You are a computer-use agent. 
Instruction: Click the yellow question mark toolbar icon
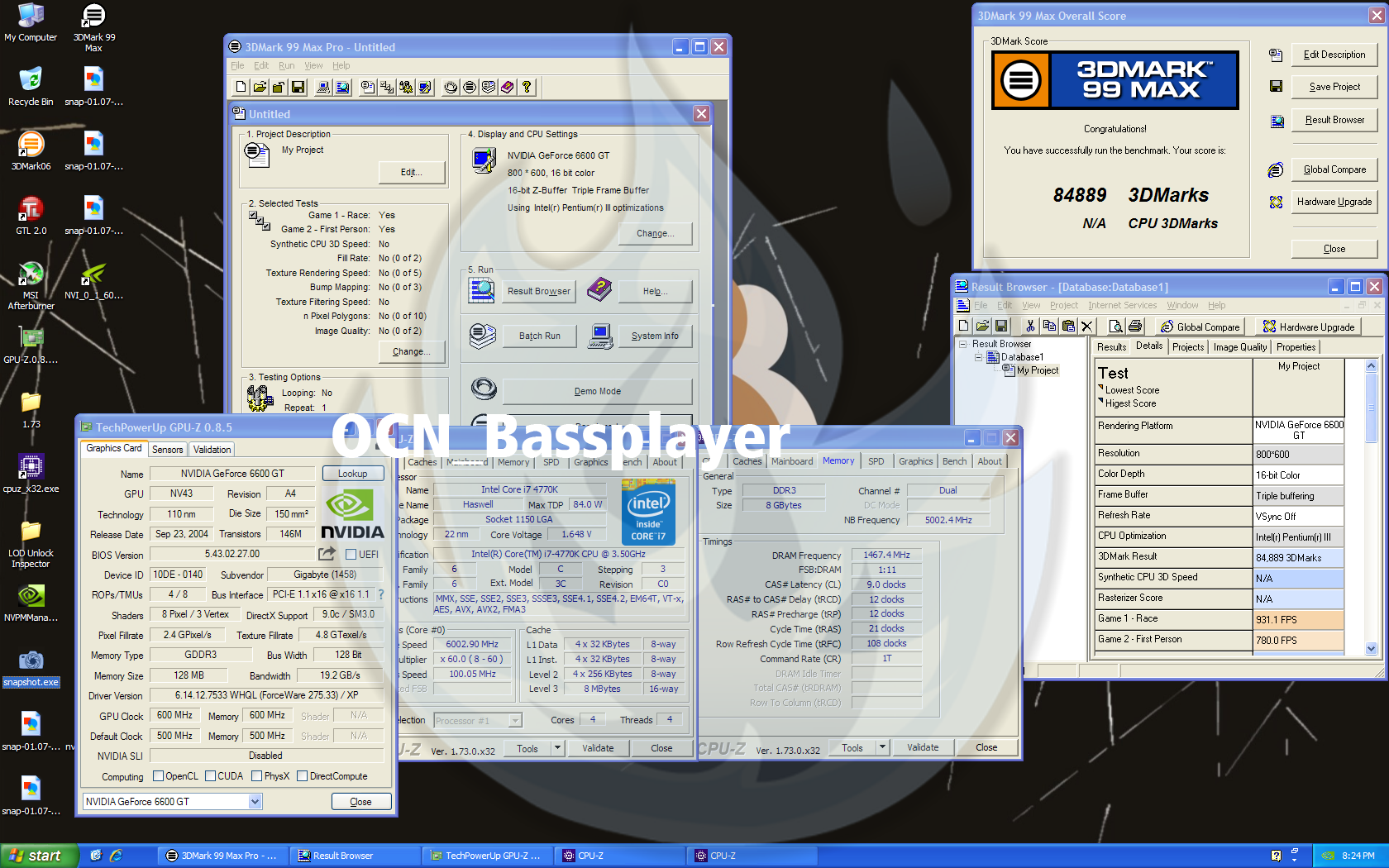527,87
